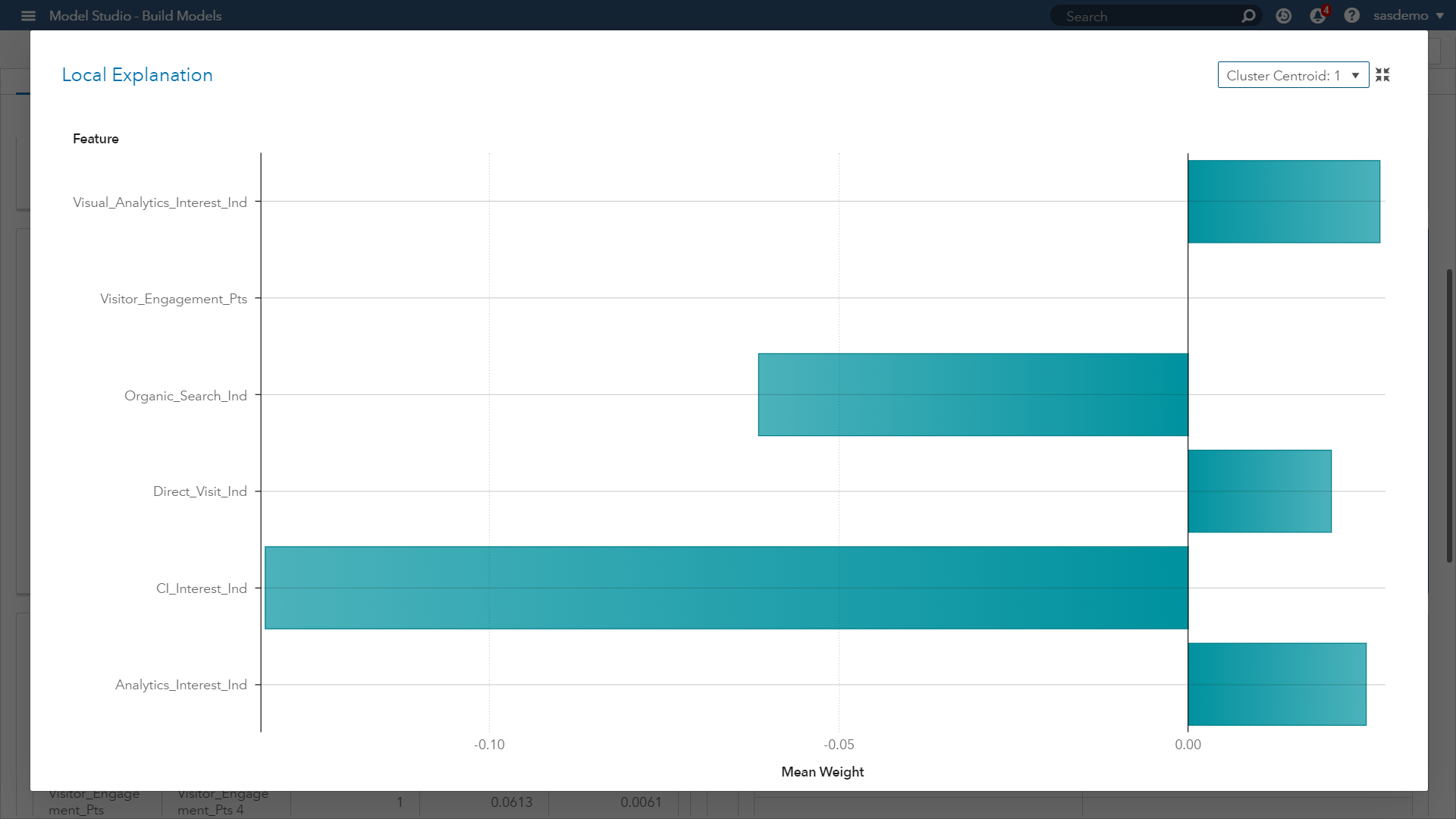Select the Visual_Analytics_Interest_Ind bar
This screenshot has height=819, width=1456.
pyautogui.click(x=1283, y=202)
